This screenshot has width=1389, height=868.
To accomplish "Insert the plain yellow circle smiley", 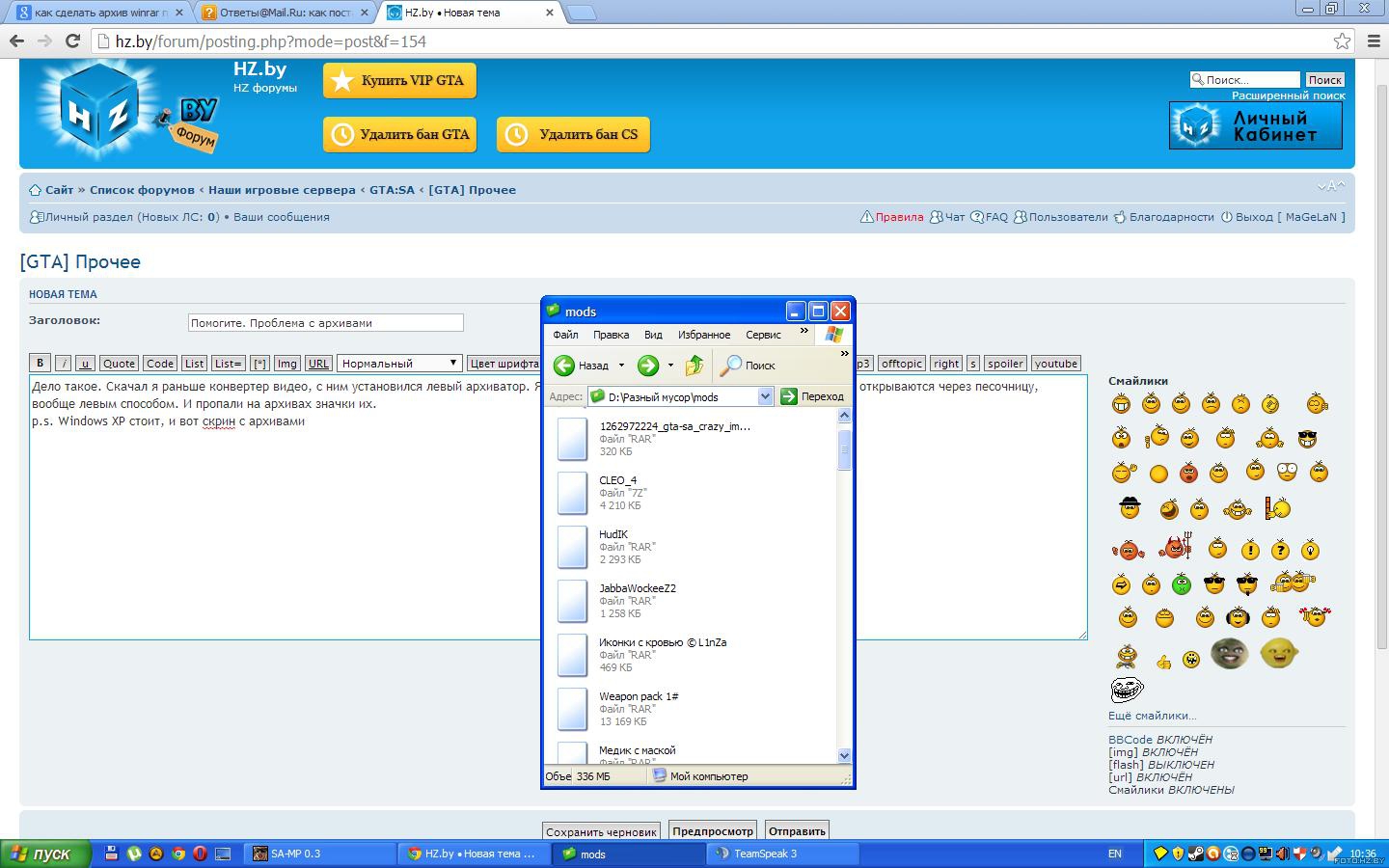I will tap(1158, 474).
